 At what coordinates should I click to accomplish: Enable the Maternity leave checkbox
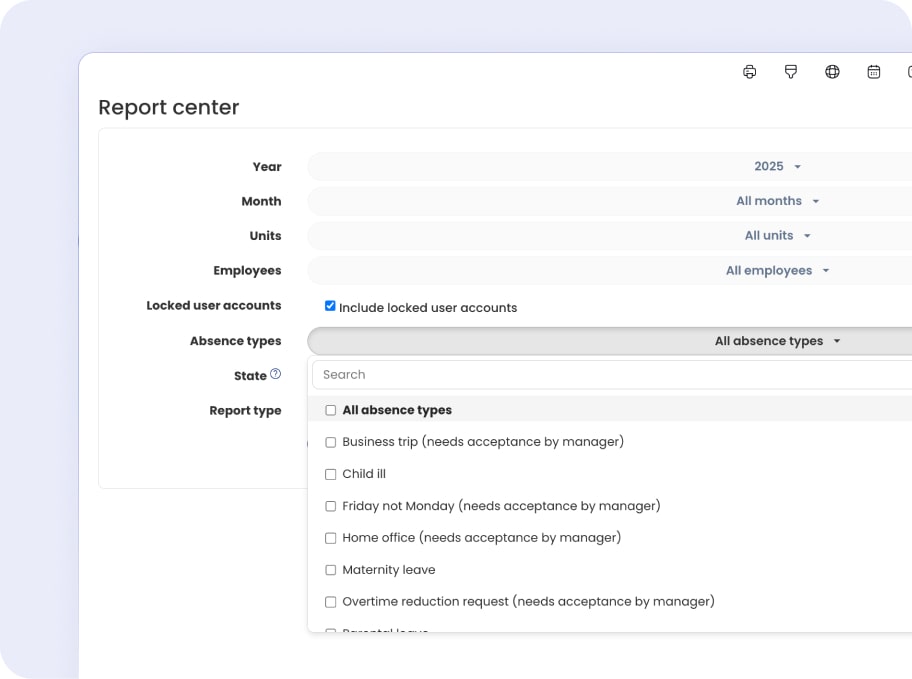(331, 570)
